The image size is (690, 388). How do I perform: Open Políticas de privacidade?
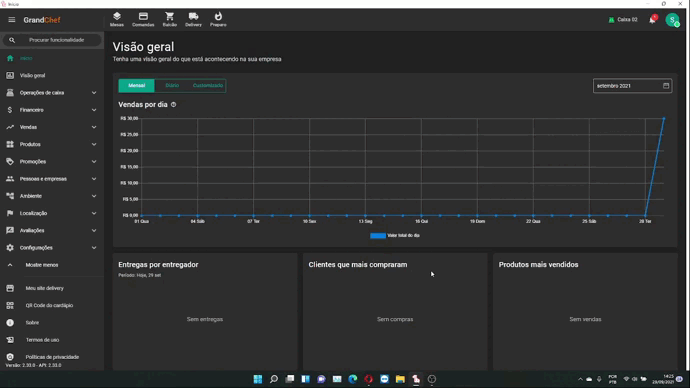click(x=52, y=357)
